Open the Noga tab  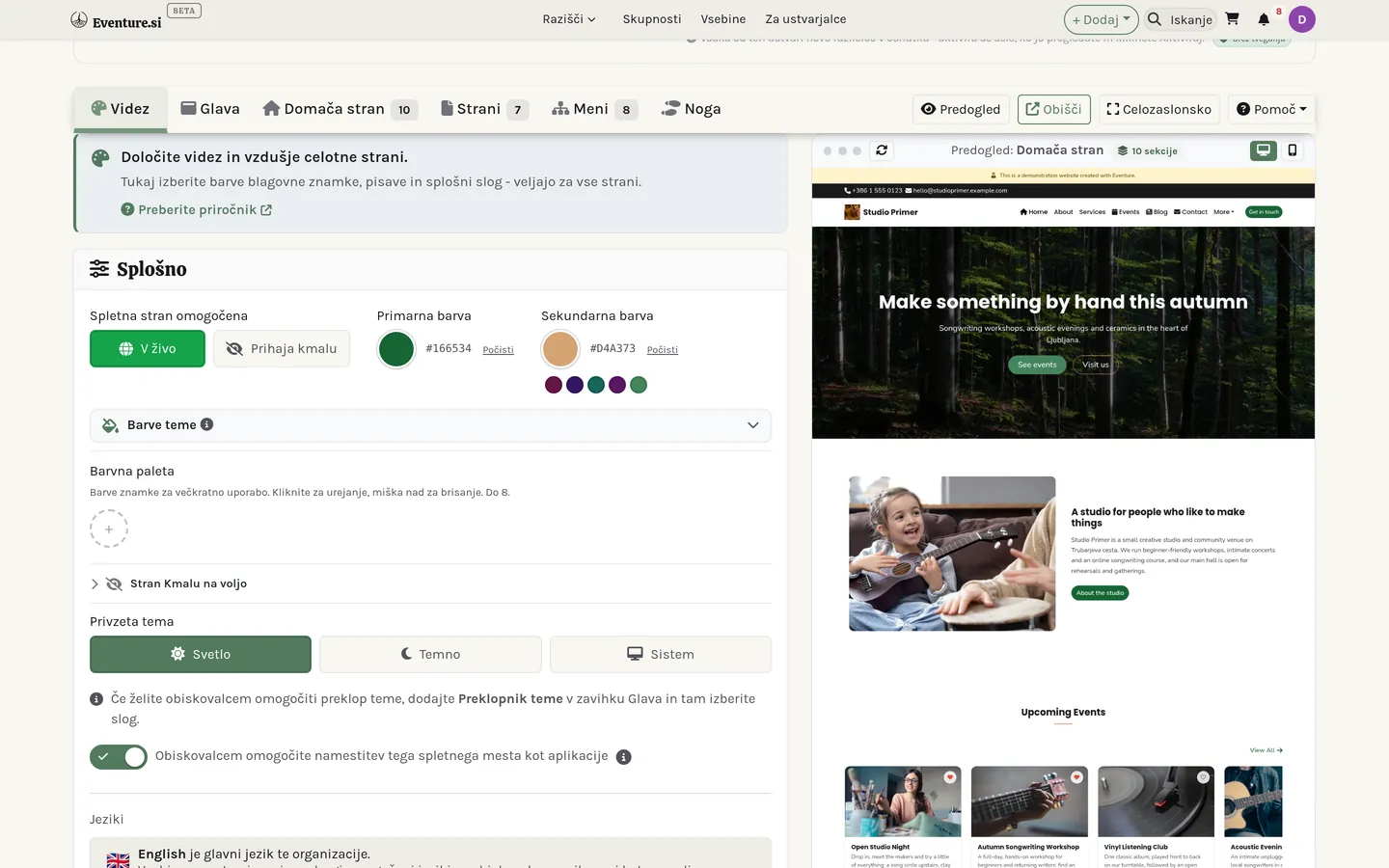(691, 109)
